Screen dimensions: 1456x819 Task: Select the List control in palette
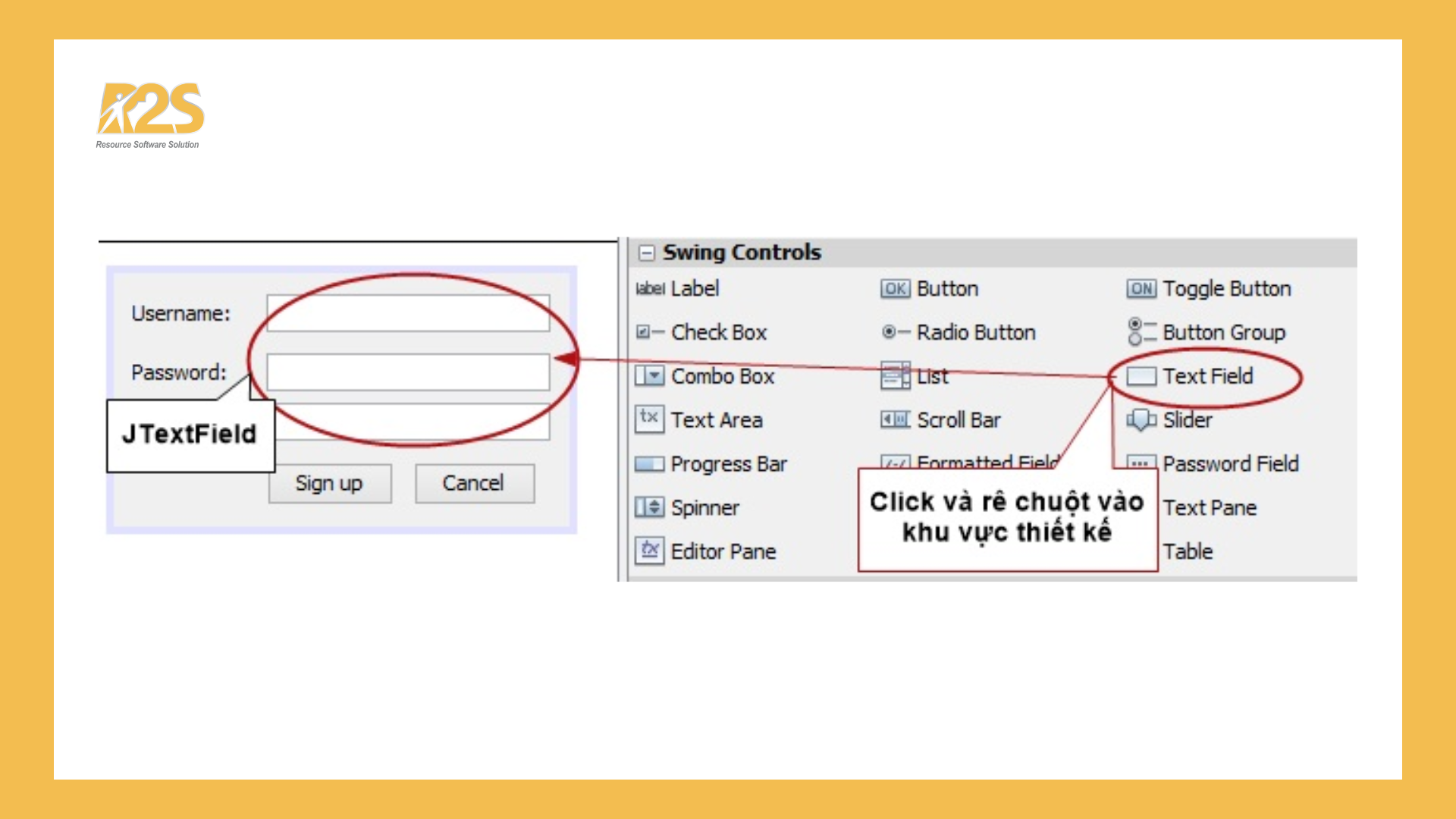(931, 376)
